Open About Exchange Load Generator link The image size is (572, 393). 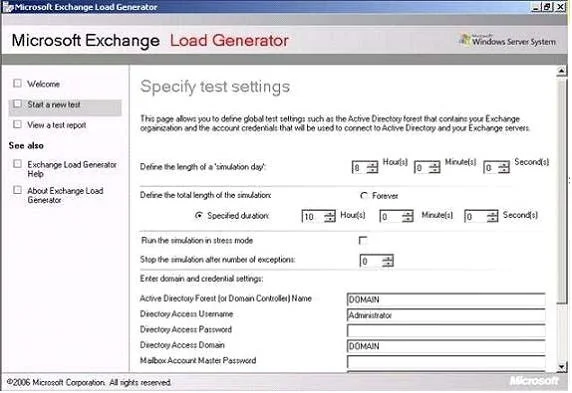tap(65, 195)
